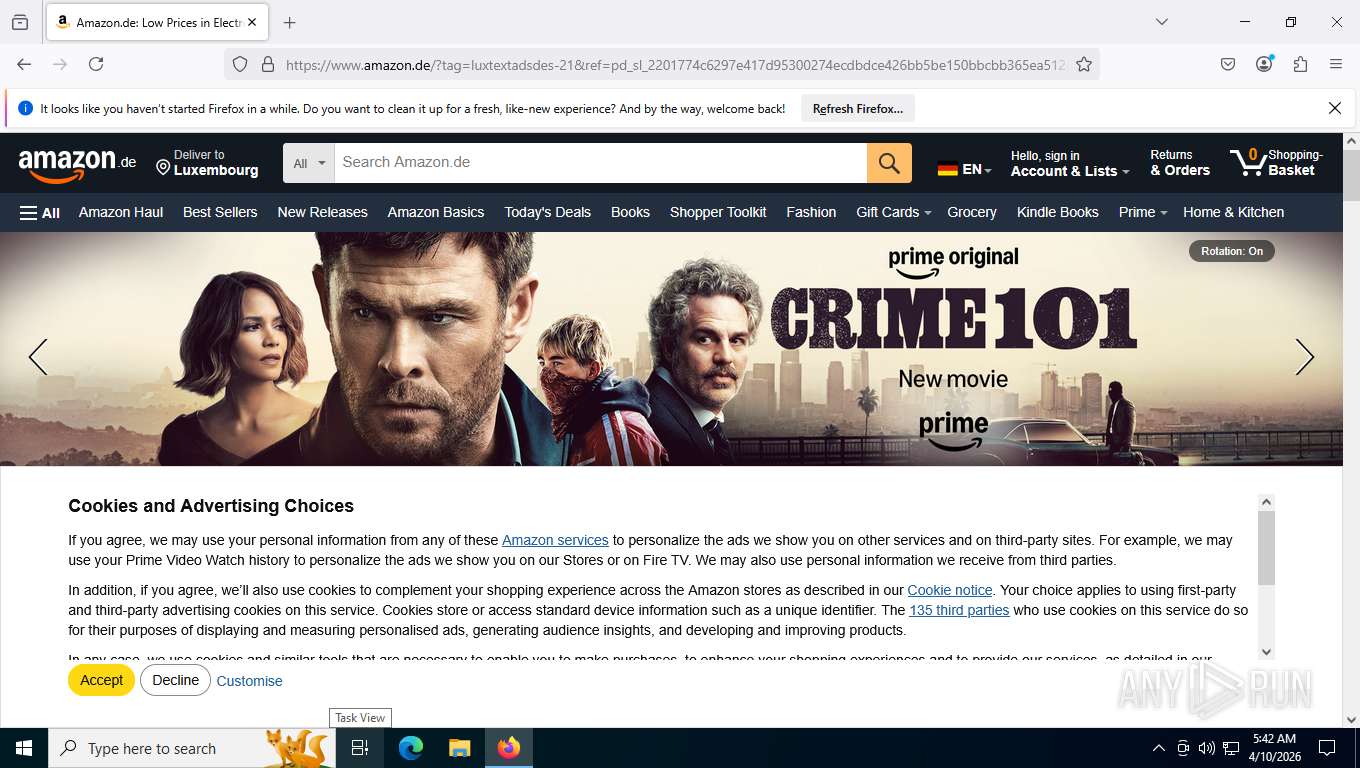Click the Customise cookies link

tap(249, 681)
